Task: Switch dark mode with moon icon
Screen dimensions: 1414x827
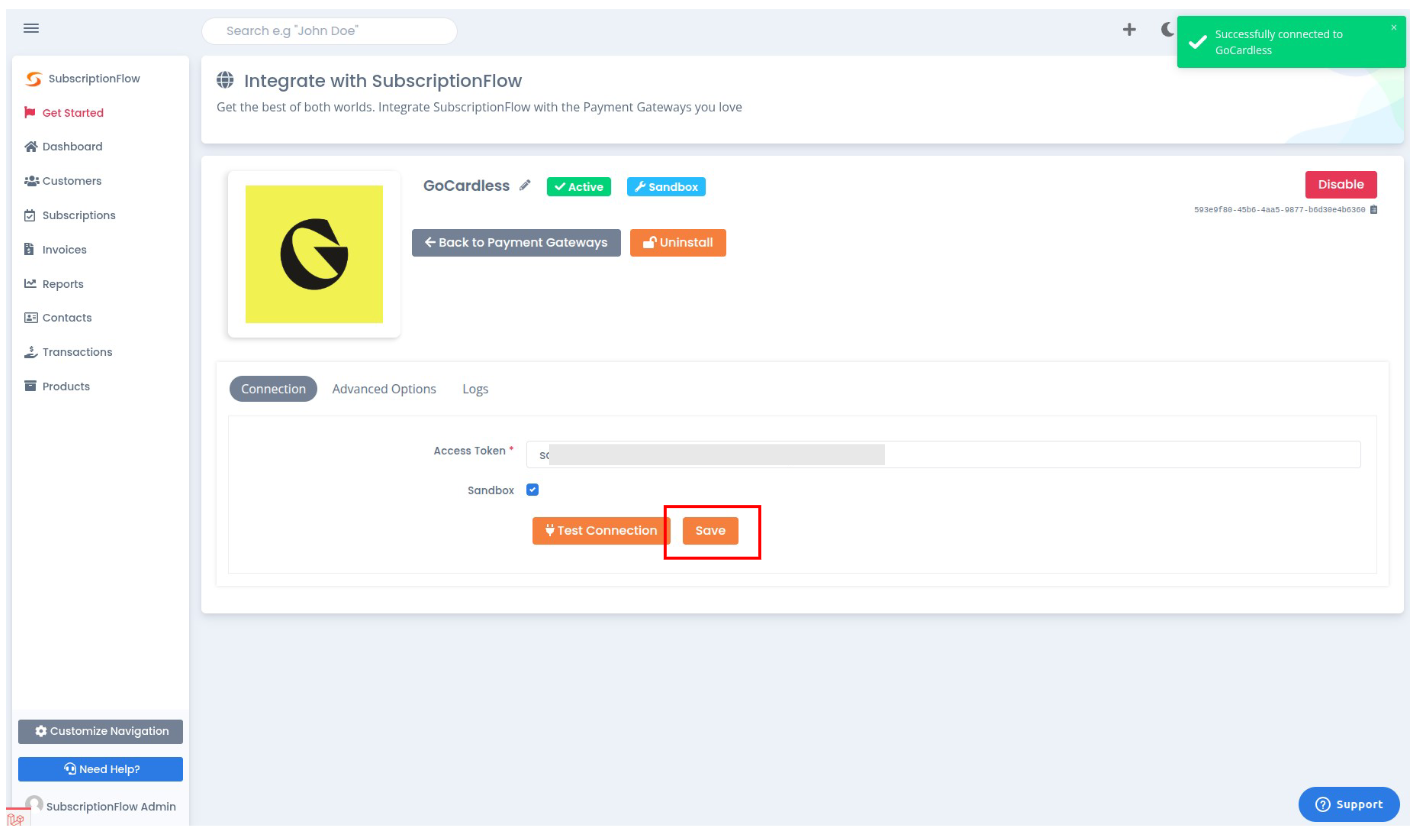Action: tap(1167, 30)
